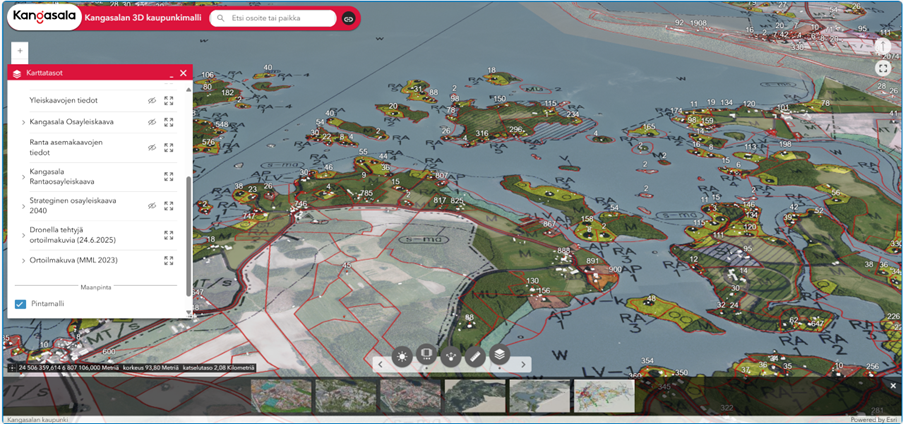The image size is (903, 424).
Task: Expand Kangasala Rantaosayleiskaava layer group
Action: 23,177
